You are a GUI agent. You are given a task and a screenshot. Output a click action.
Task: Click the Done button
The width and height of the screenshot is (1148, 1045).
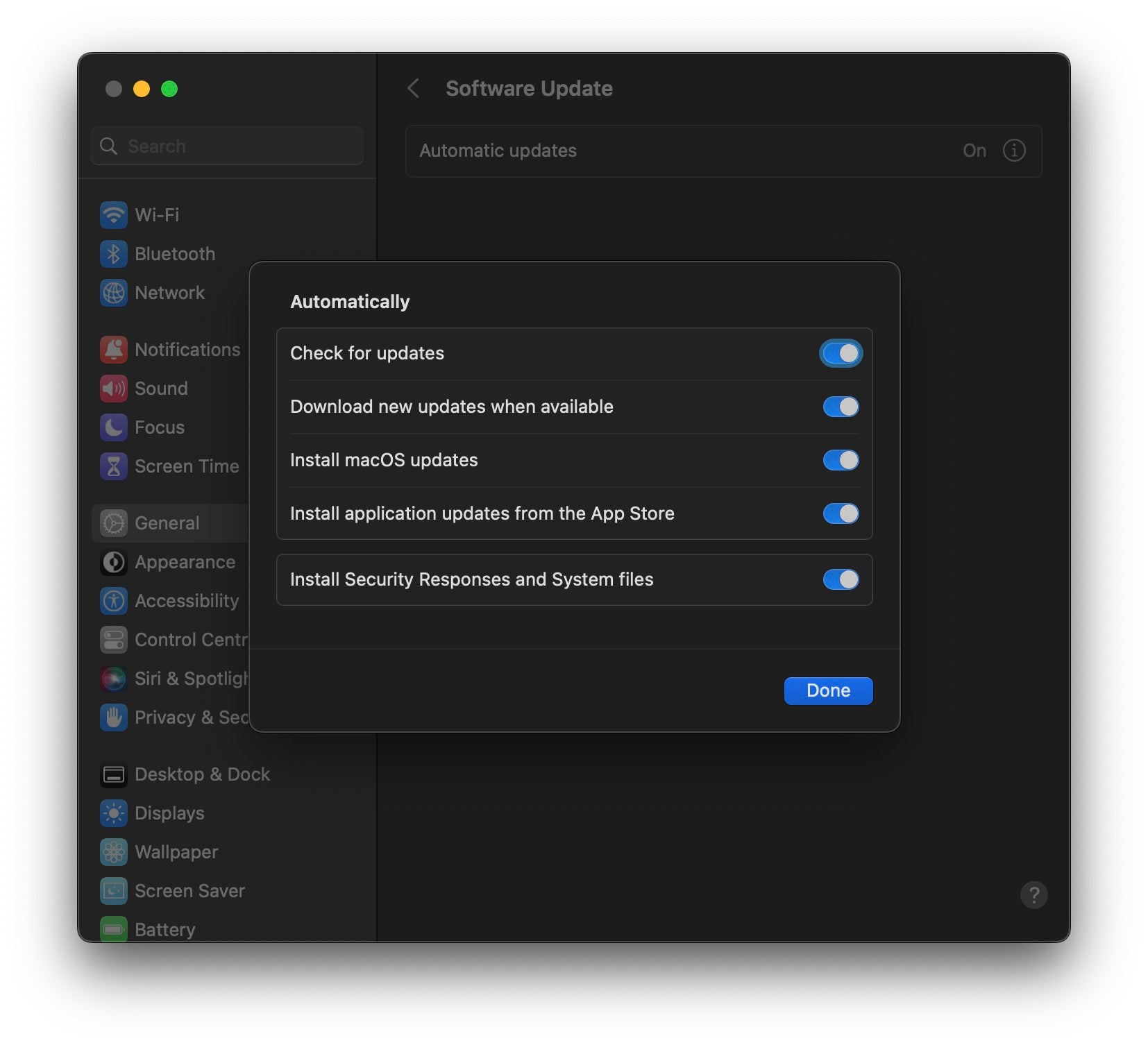pyautogui.click(x=828, y=691)
